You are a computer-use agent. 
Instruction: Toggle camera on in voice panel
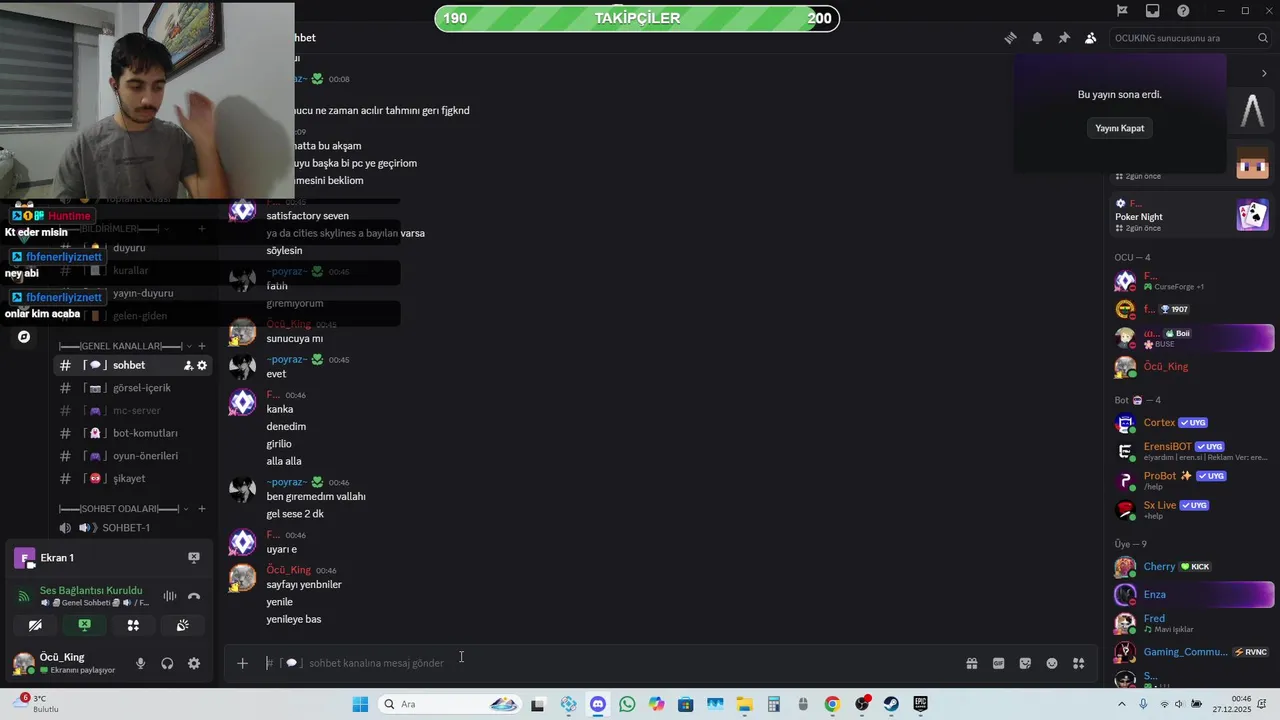(35, 625)
